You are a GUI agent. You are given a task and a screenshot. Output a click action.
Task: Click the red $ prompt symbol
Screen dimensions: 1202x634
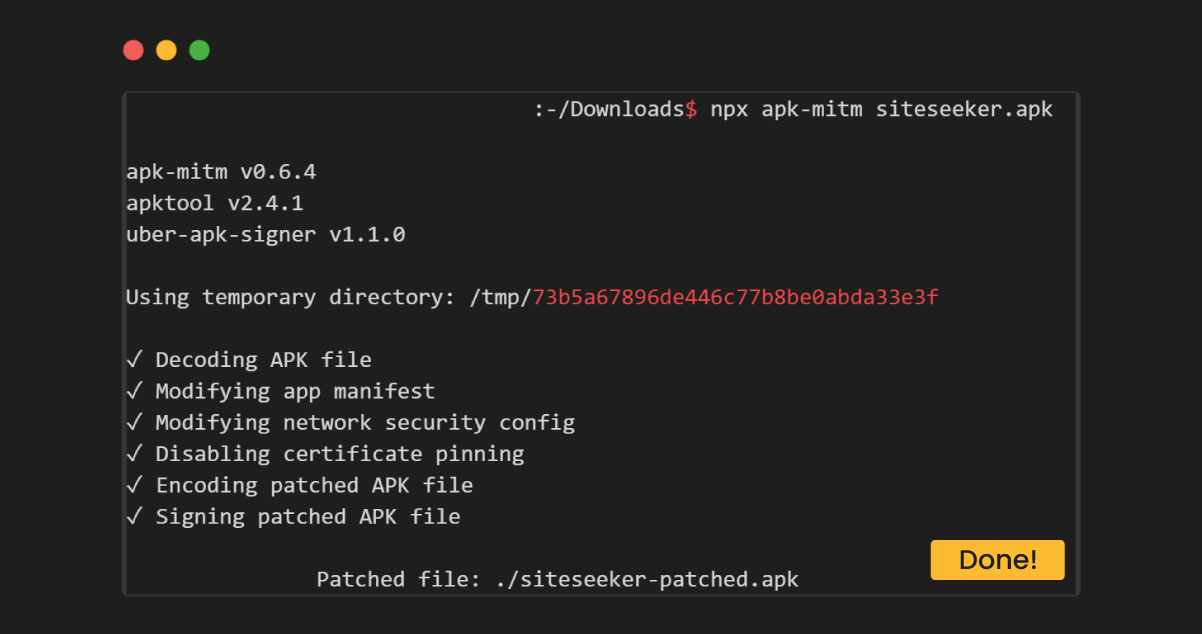coord(691,110)
